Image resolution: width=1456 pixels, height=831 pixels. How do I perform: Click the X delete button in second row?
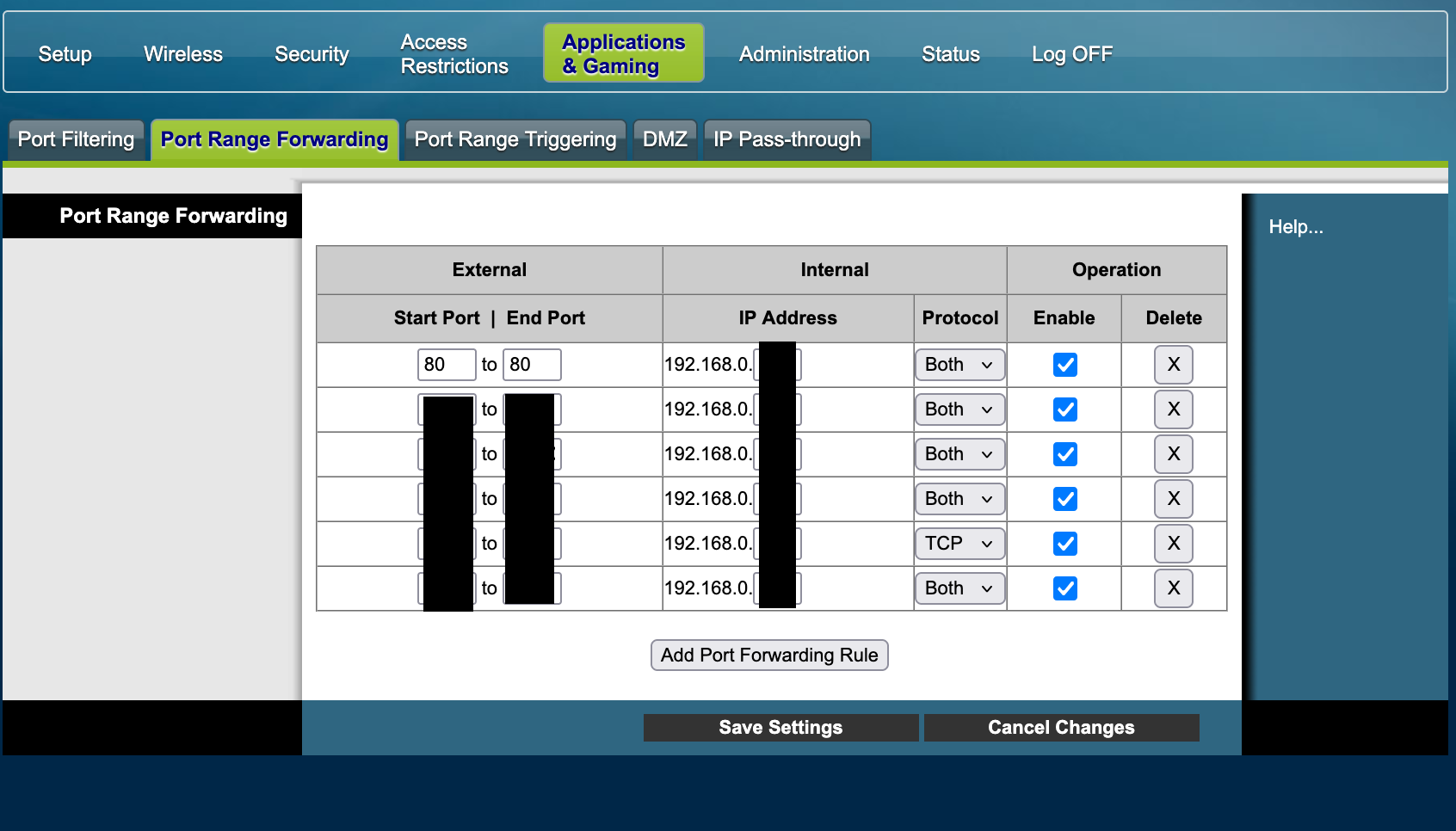tap(1173, 409)
